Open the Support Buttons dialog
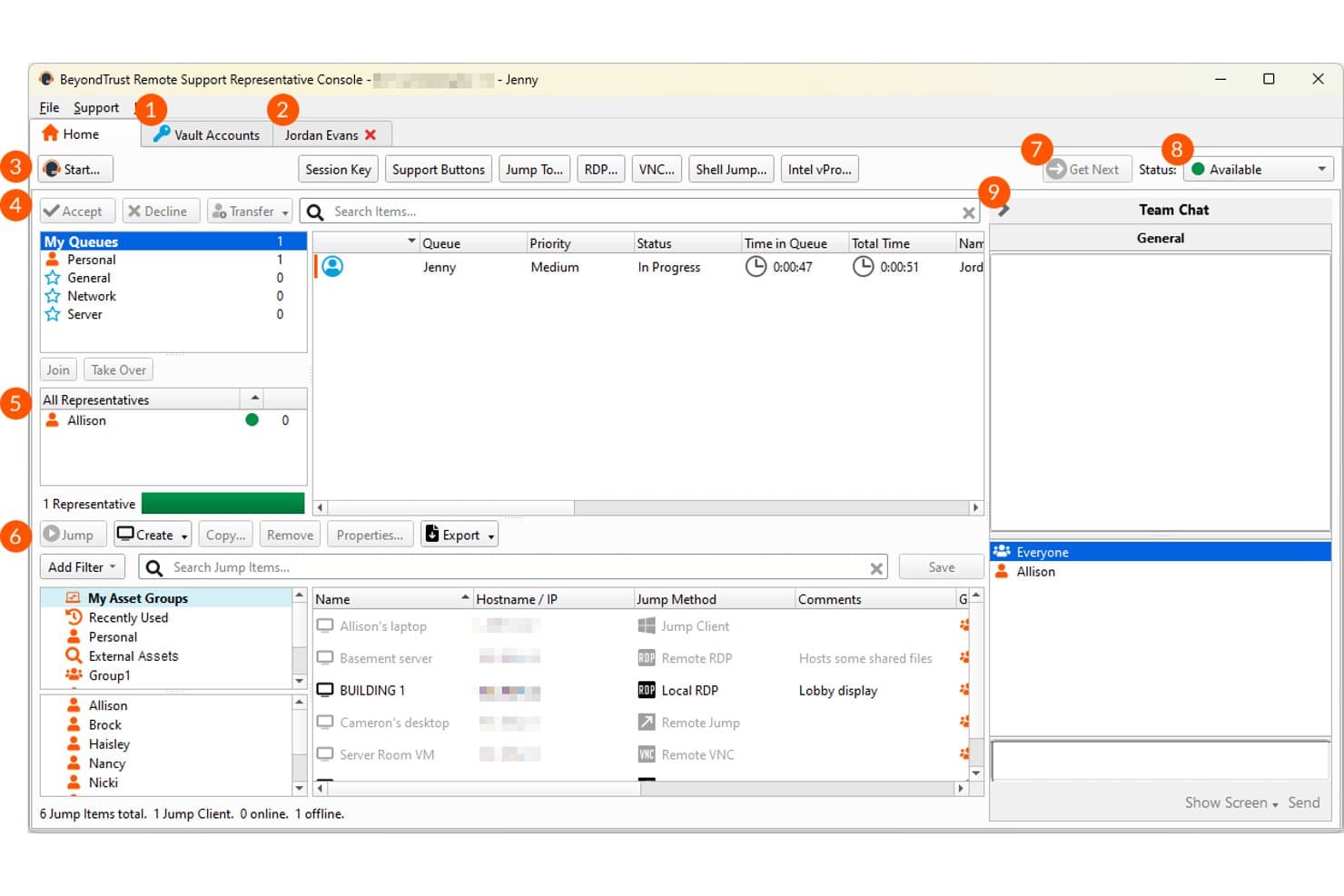Screen dimensions: 1344x896 439,170
